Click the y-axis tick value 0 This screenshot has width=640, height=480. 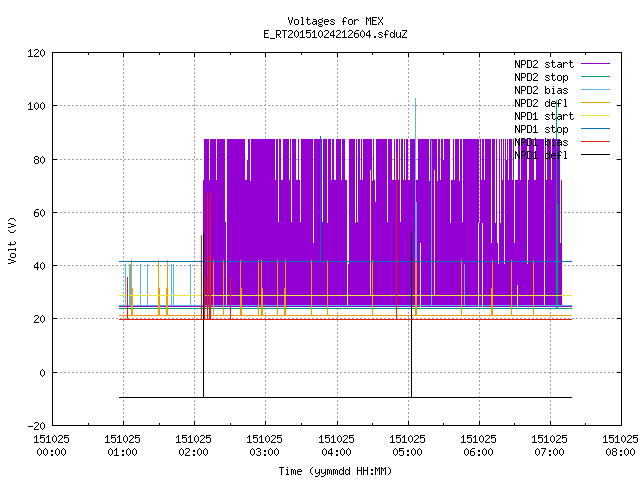point(42,373)
